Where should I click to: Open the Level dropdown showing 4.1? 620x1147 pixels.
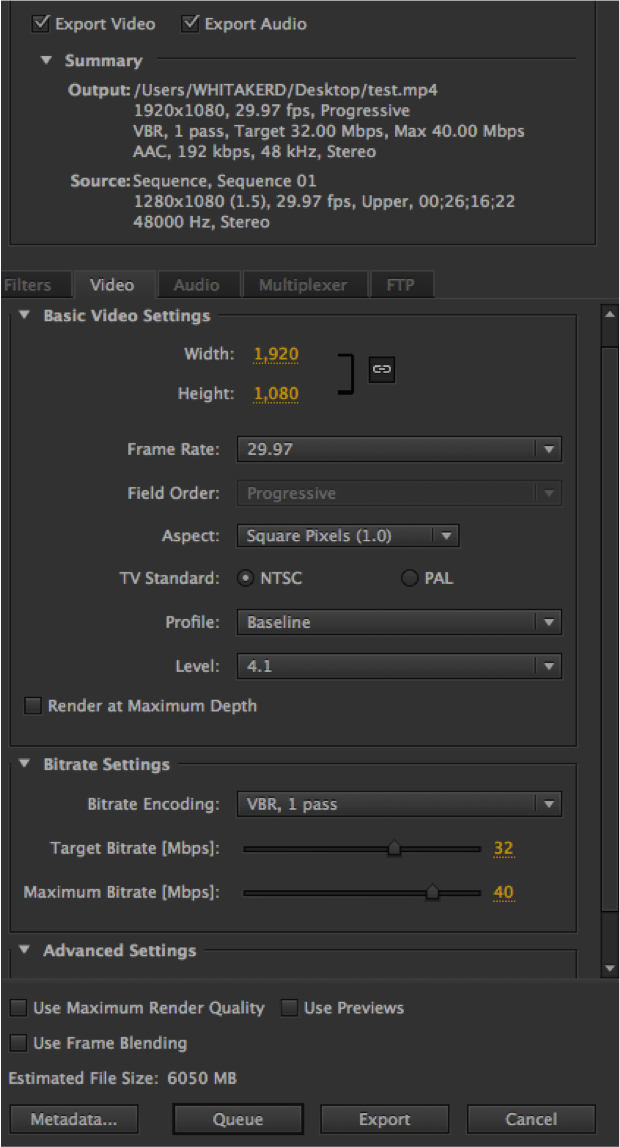coord(399,666)
